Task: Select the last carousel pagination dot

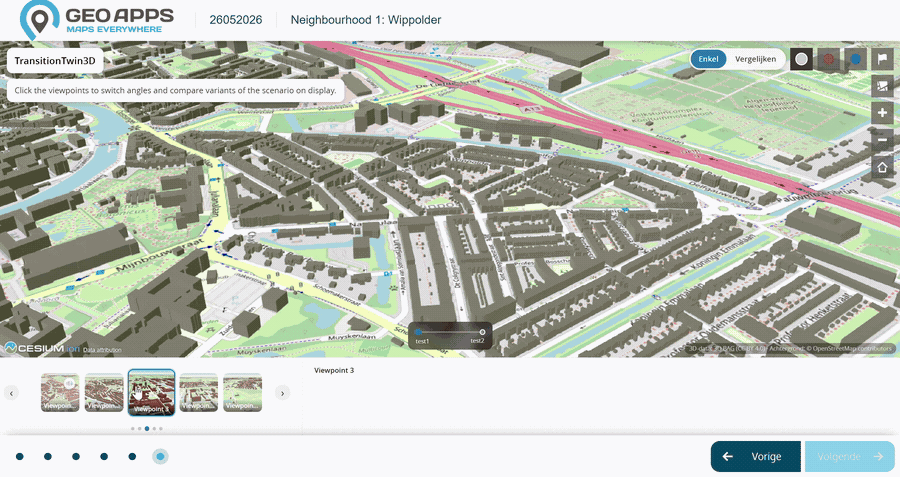Action: 161,428
